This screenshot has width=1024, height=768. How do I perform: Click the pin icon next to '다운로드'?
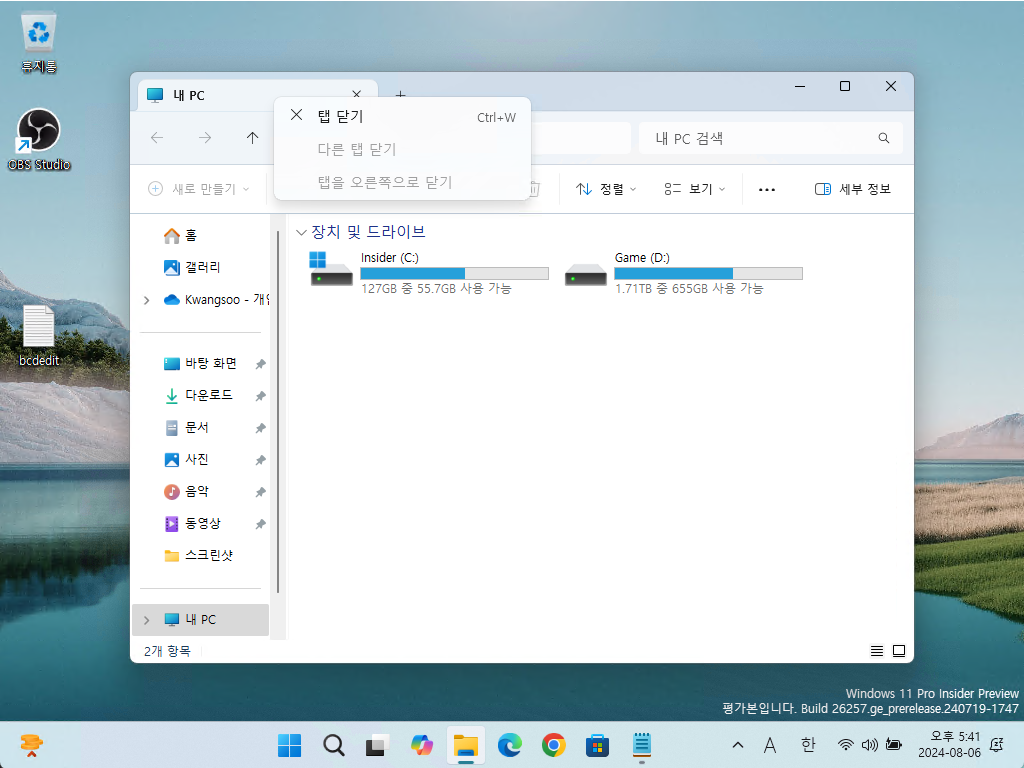[261, 396]
